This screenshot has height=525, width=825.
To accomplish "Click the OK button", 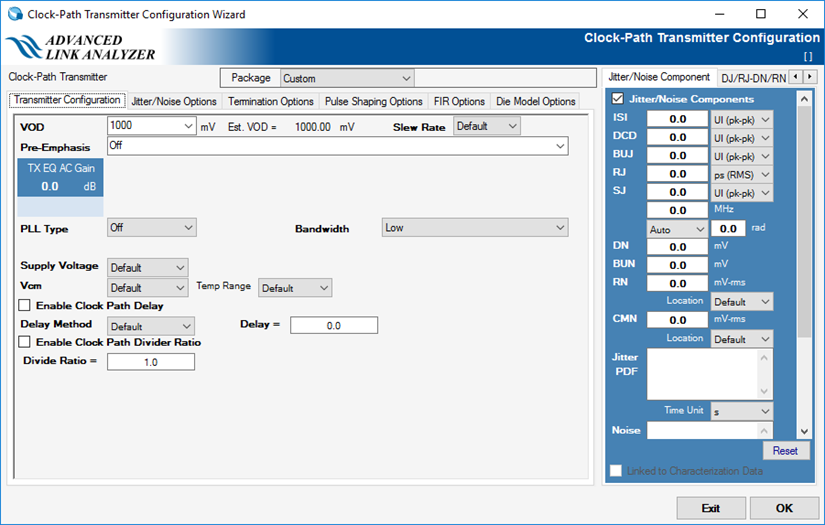I will 783,508.
